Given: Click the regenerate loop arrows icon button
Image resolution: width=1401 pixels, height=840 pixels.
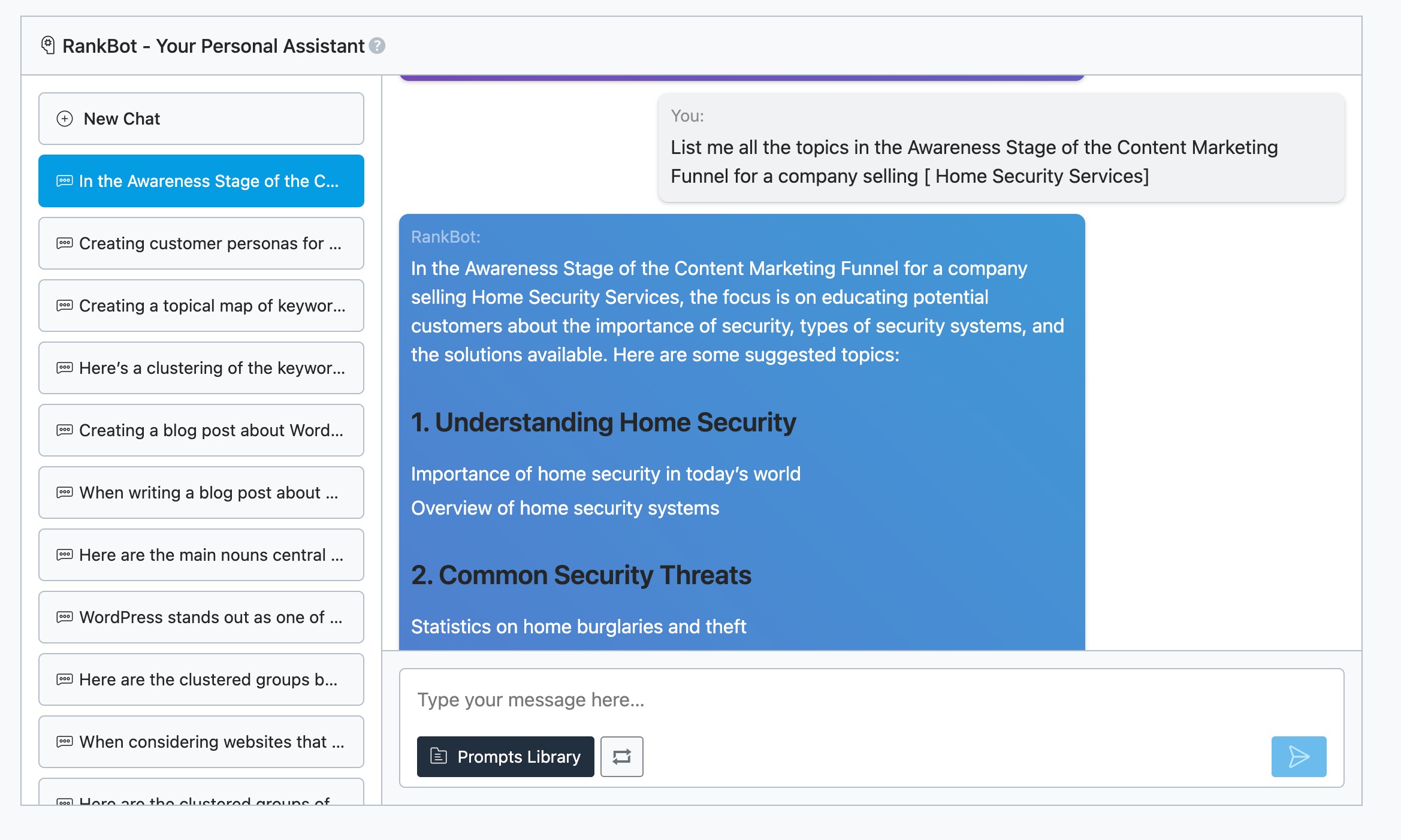Looking at the screenshot, I should click(621, 756).
